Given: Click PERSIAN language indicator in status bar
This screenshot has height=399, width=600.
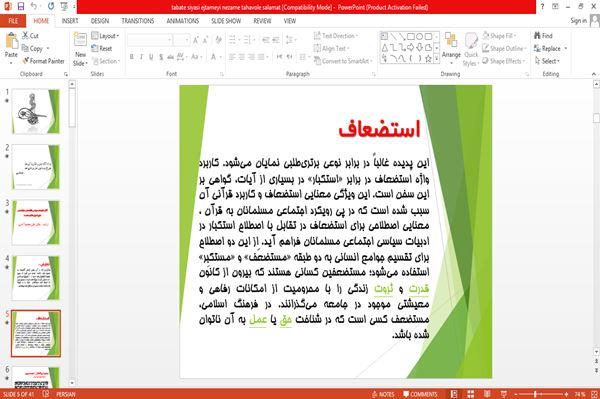Looking at the screenshot, I should click(66, 394).
